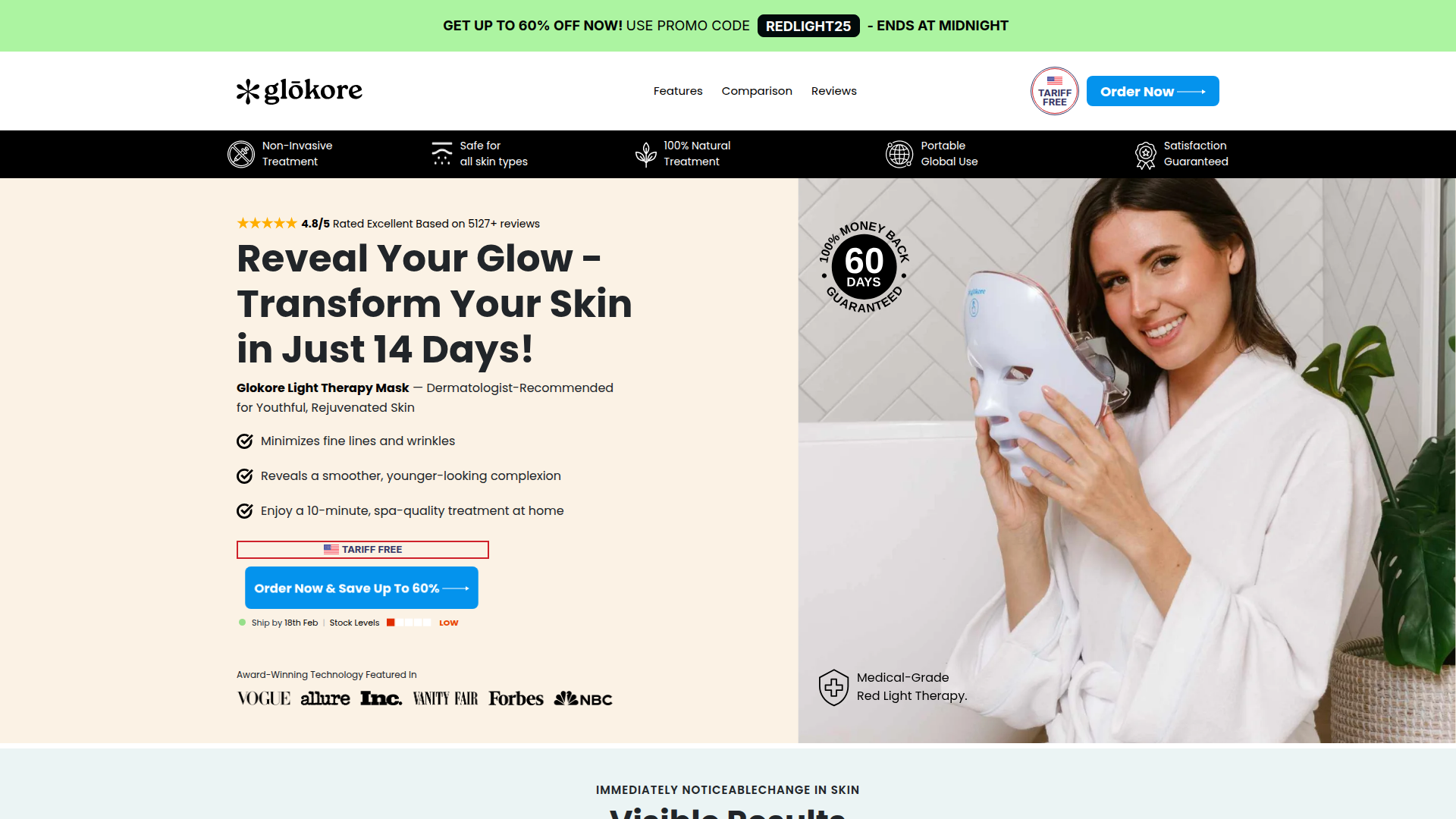This screenshot has width=1456, height=819.
Task: Click the 100% Natural Treatment leaf icon
Action: 645,154
